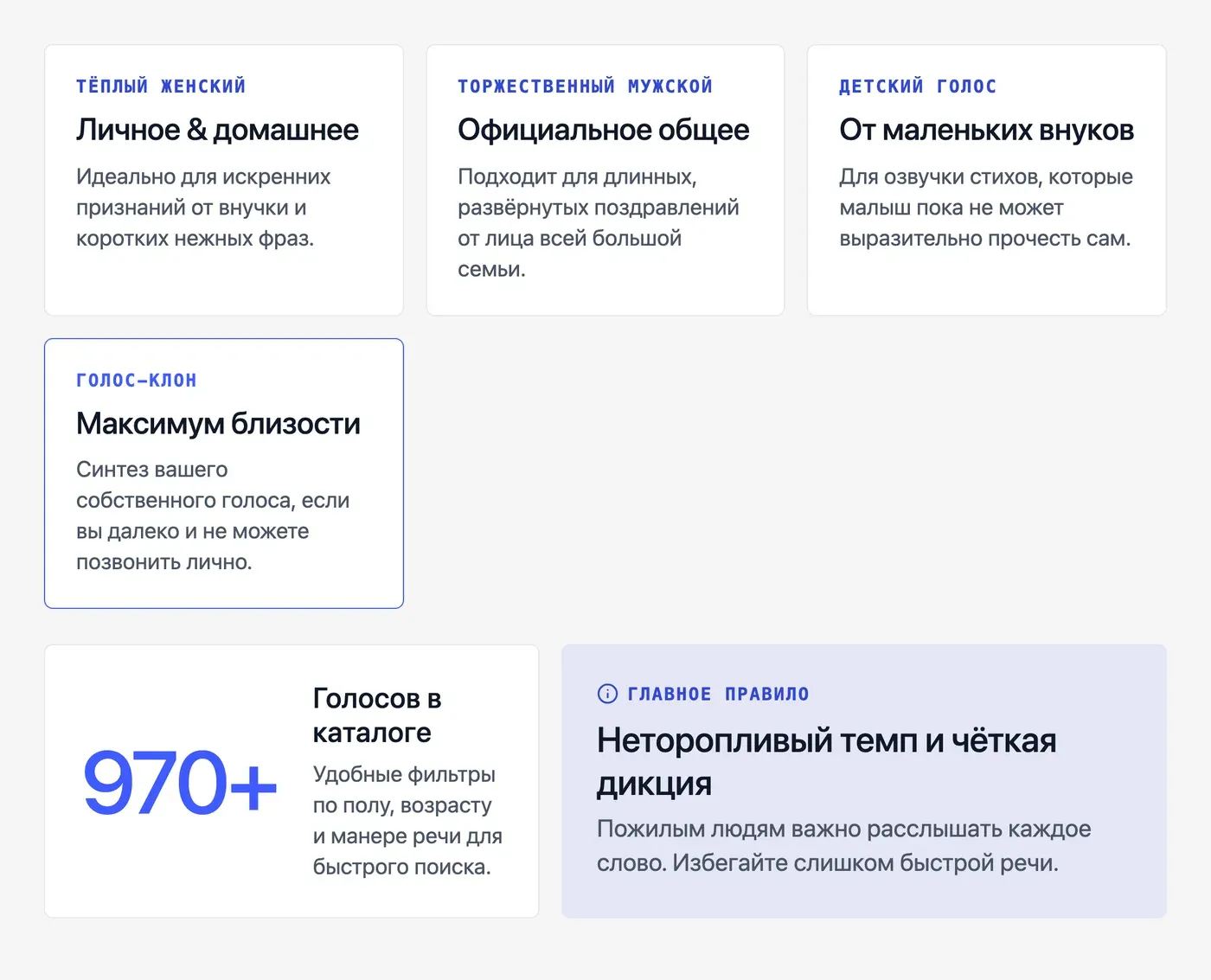This screenshot has height=980, width=1211.
Task: Click the text starting Пожилым людям важно
Action: (x=843, y=846)
